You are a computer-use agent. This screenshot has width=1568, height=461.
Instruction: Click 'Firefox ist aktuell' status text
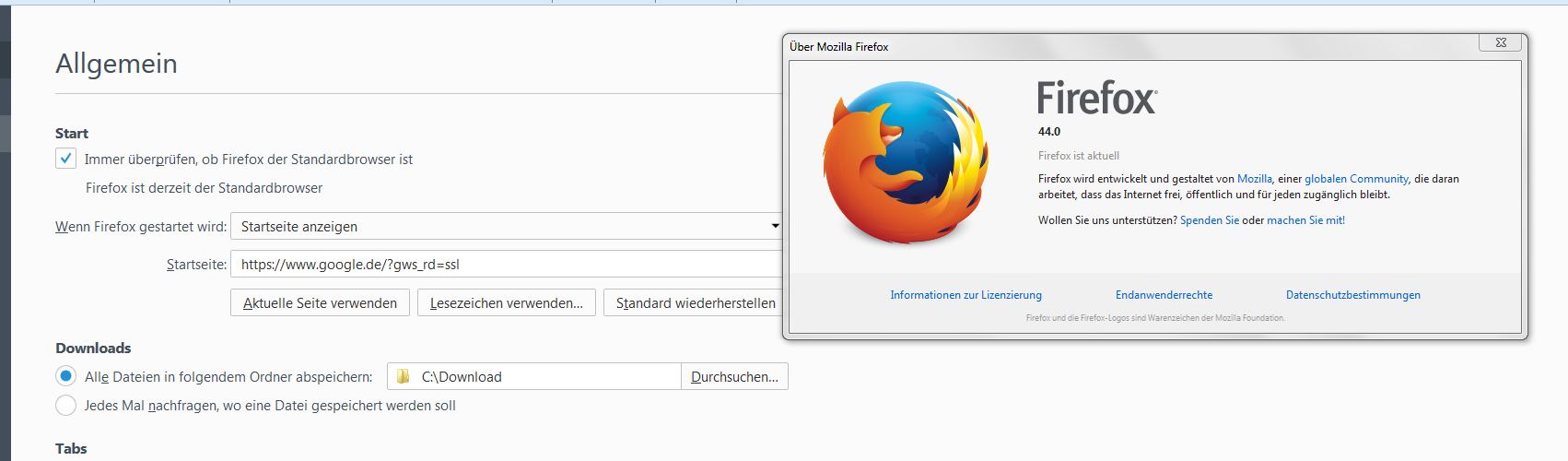(1079, 156)
